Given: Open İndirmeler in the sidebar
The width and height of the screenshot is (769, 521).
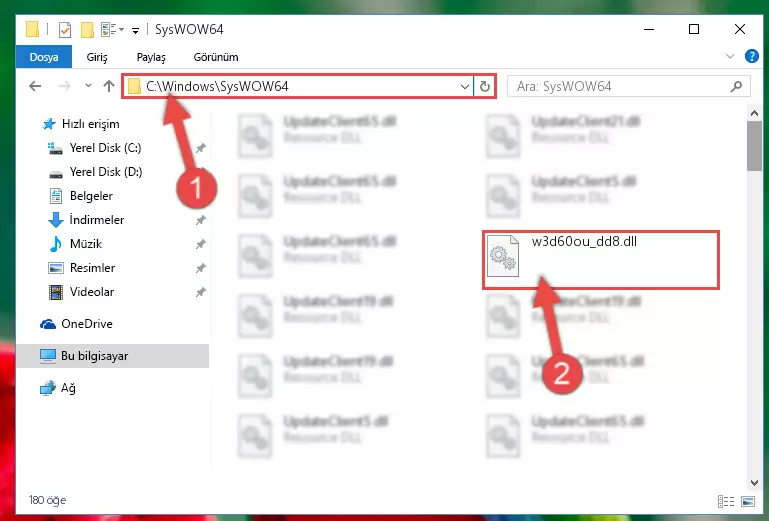Looking at the screenshot, I should click(x=96, y=220).
